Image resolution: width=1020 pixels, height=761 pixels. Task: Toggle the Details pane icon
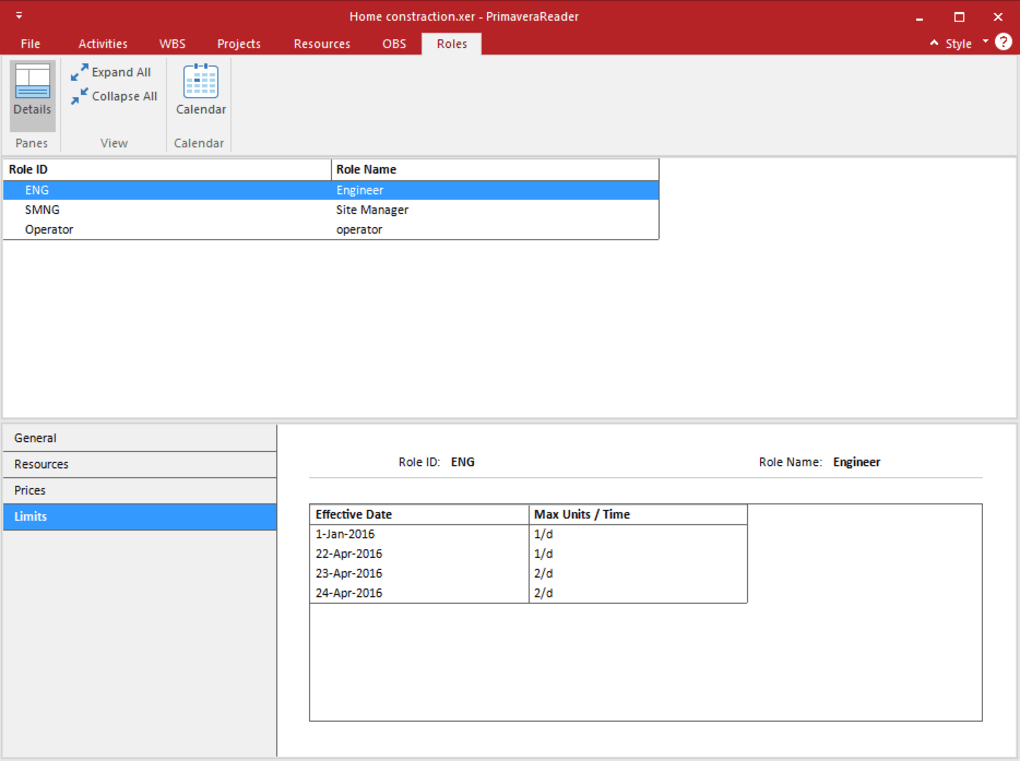point(32,91)
